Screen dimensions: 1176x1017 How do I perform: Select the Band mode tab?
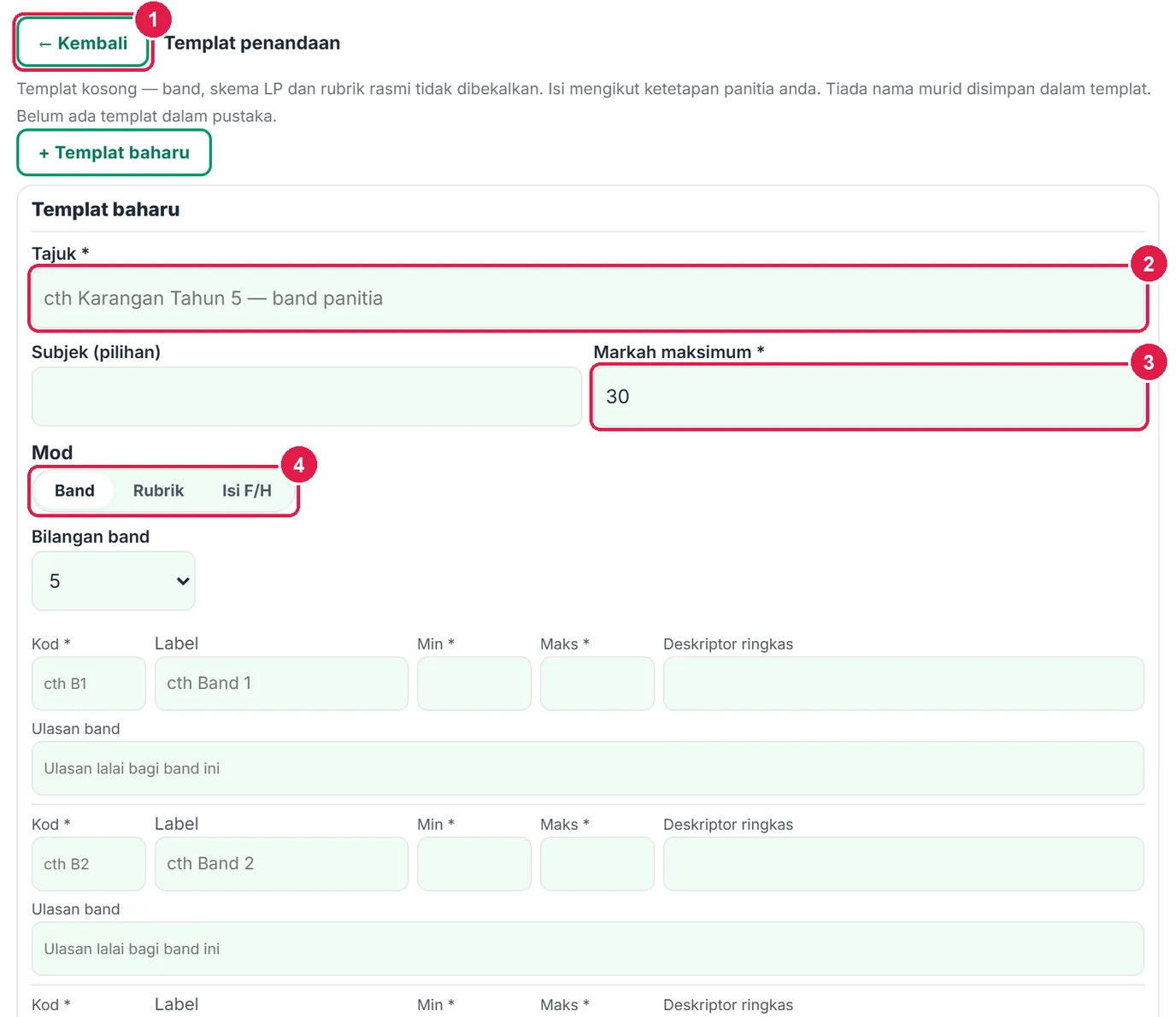click(x=74, y=491)
